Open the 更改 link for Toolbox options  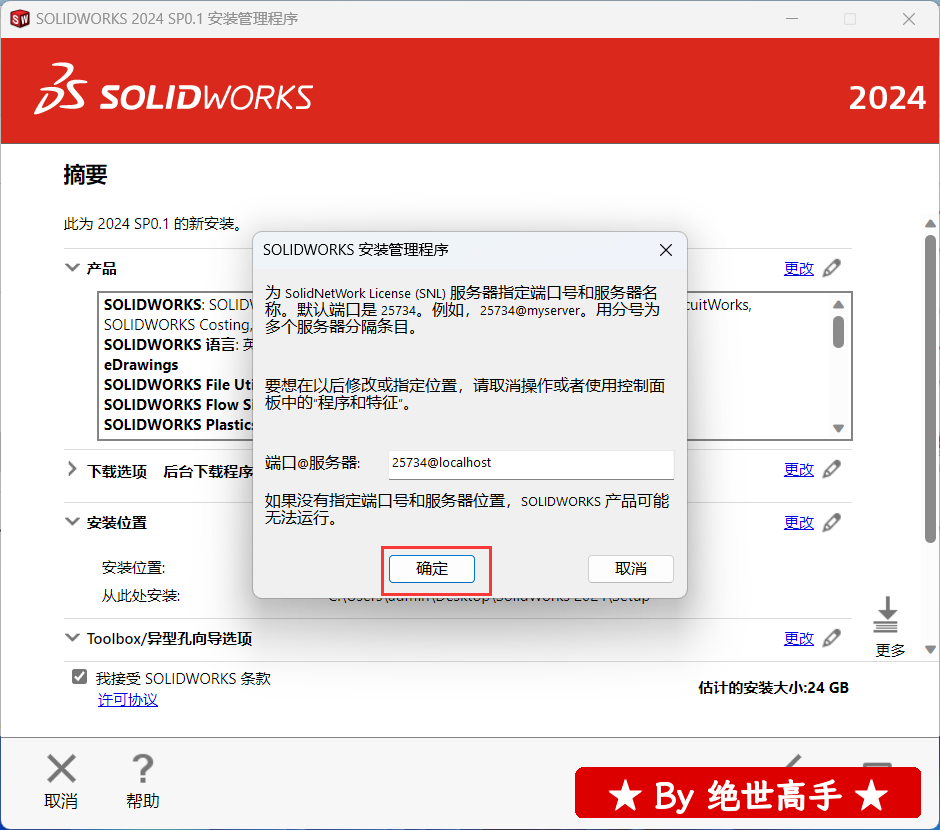(799, 638)
